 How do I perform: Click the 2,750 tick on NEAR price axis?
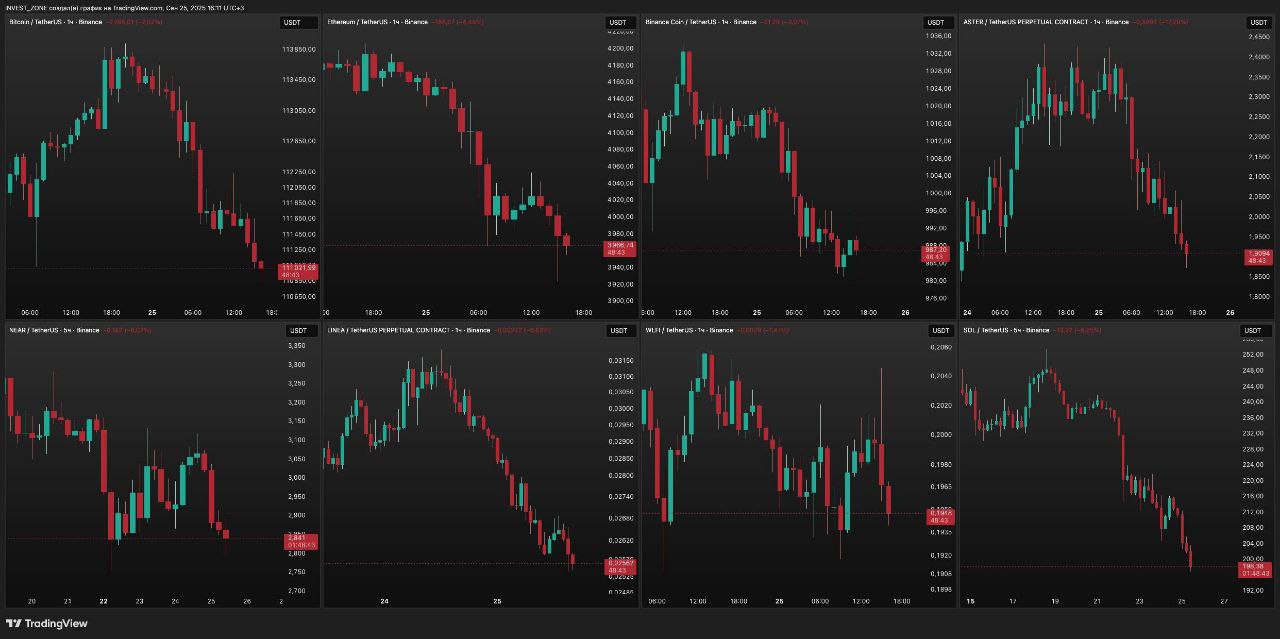[x=297, y=572]
